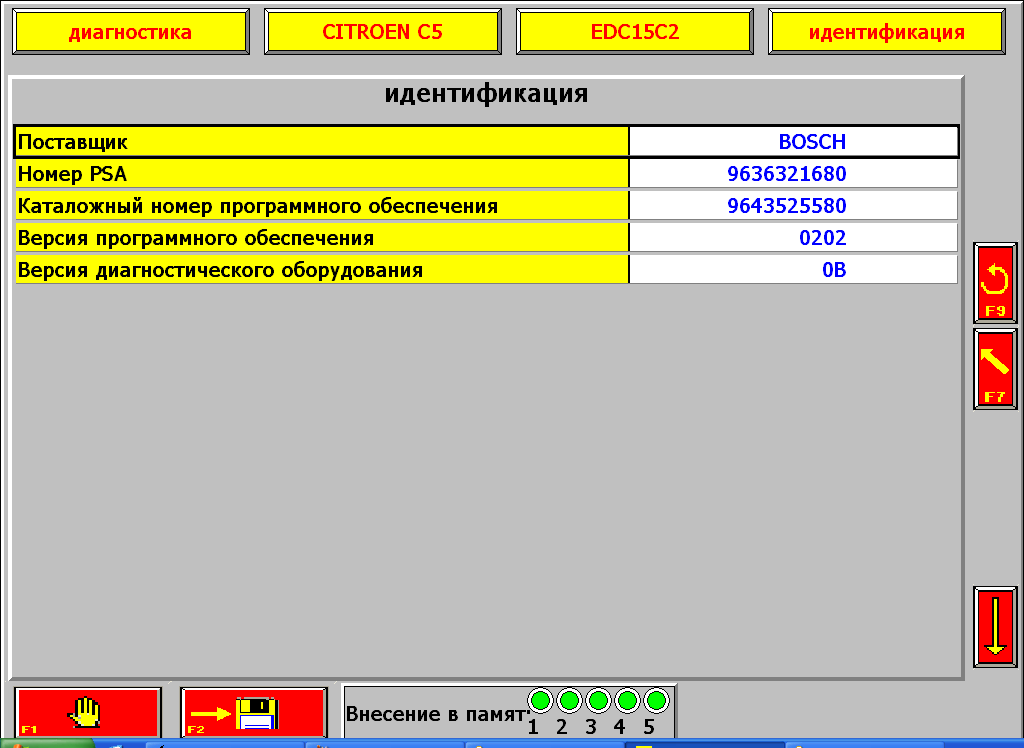Click the идентификация panel heading
Viewport: 1024px width, 748px height.
point(486,93)
